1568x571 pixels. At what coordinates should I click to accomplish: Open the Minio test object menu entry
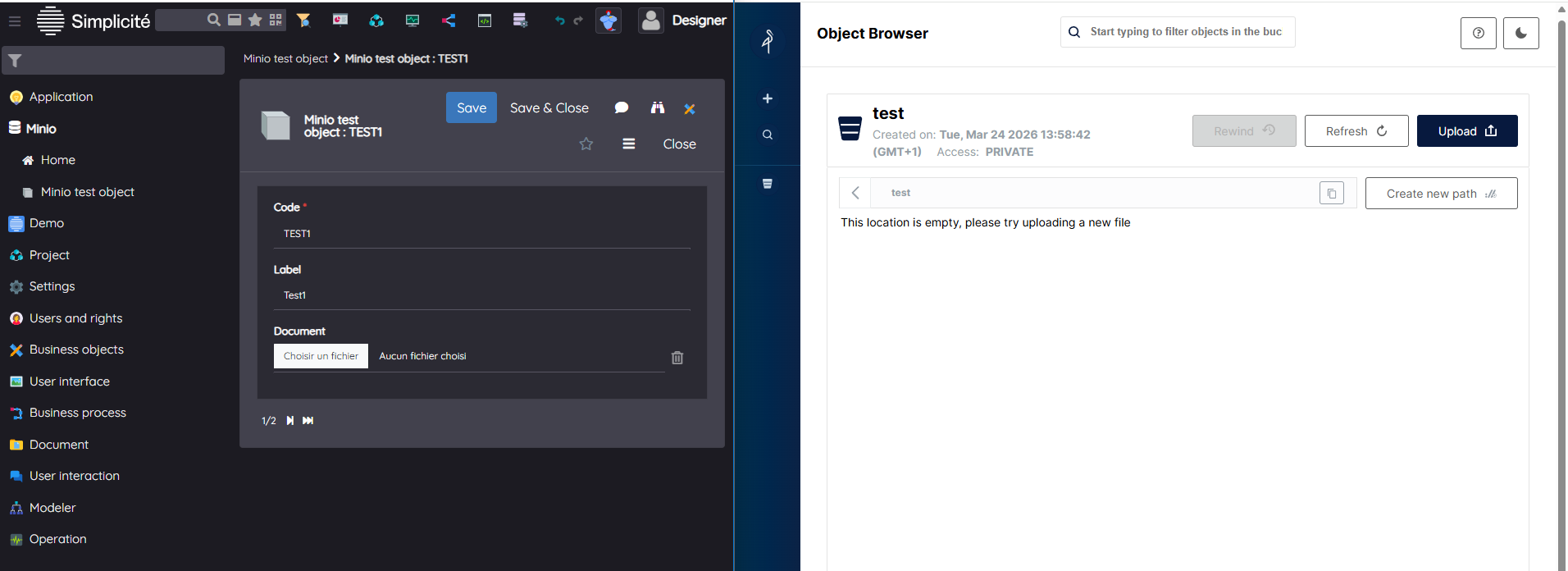click(87, 192)
